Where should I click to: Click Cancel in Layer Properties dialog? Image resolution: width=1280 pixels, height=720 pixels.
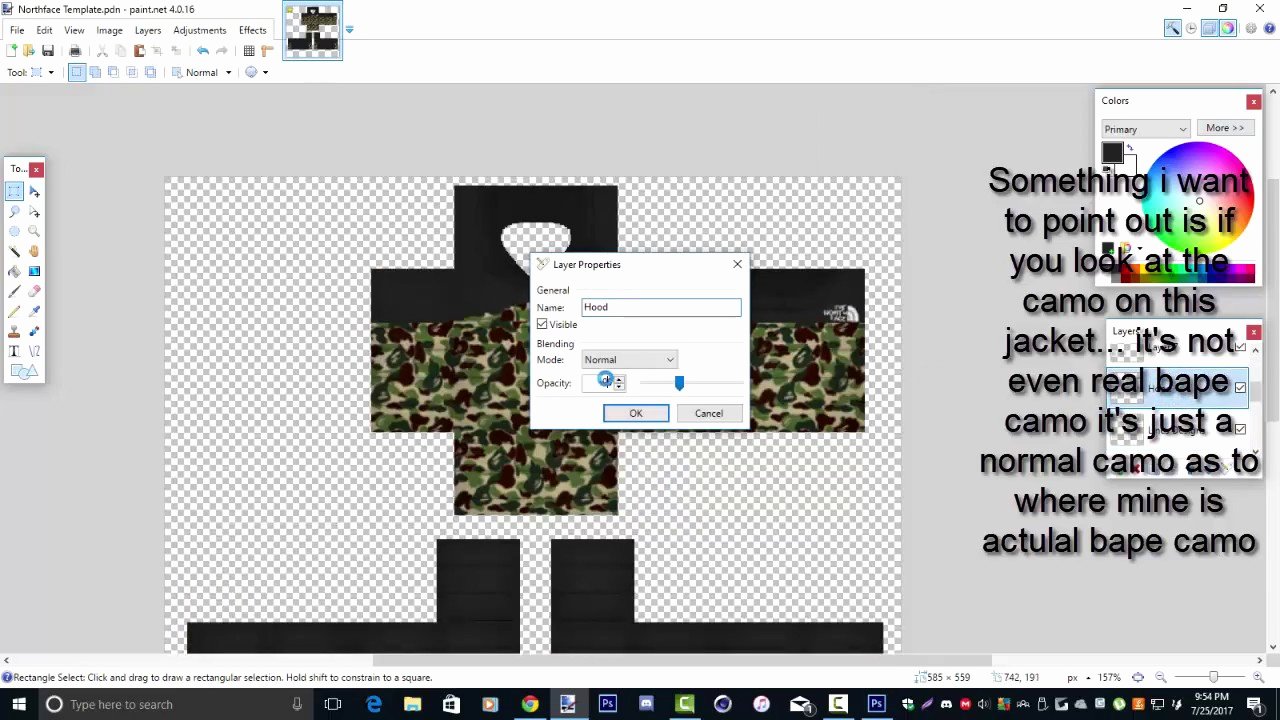click(709, 414)
